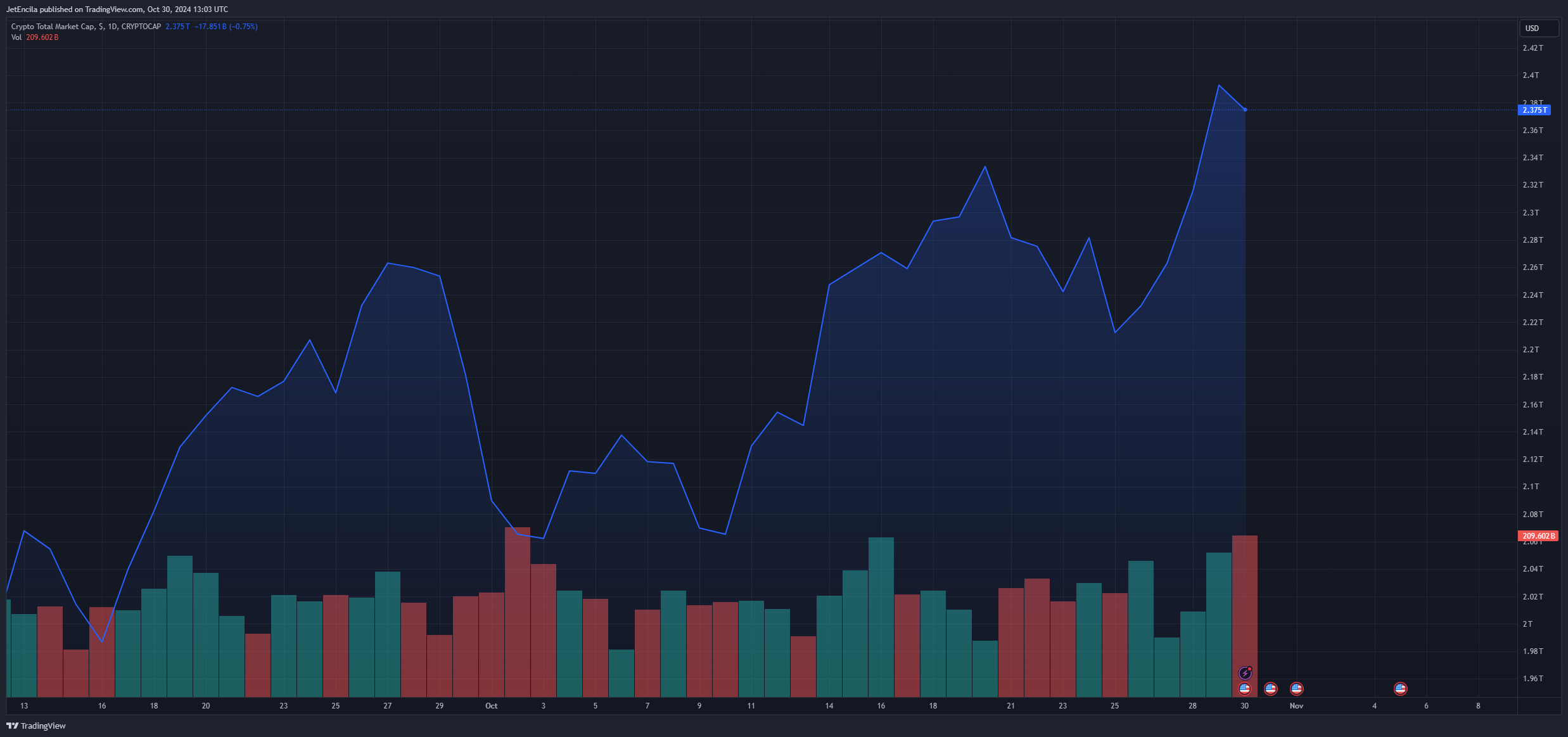Click the US flag between the 30 and Nov labels
Screen dimensions: 1568x737
[1271, 688]
